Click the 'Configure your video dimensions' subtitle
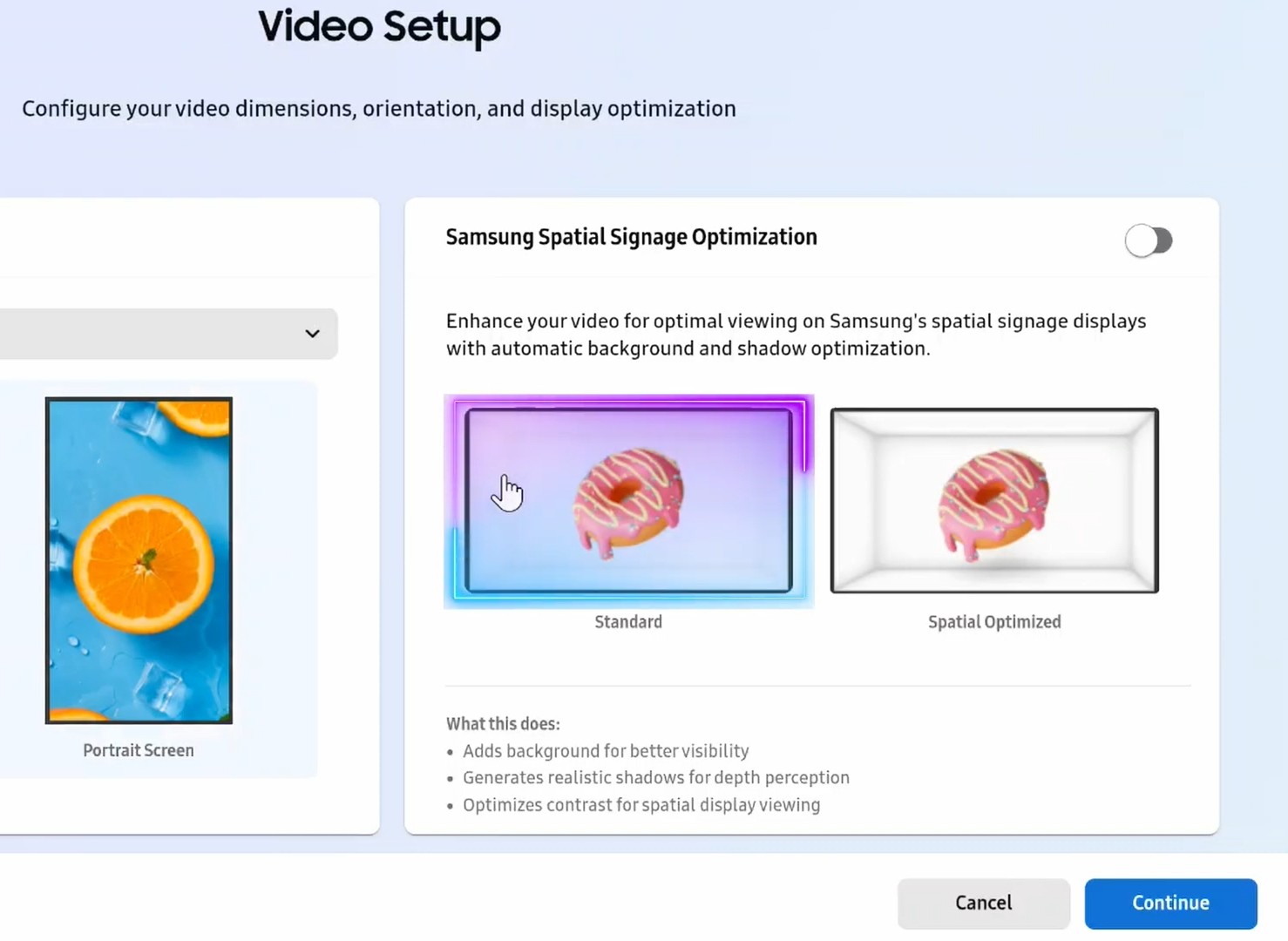The height and width of the screenshot is (941, 1288). click(x=379, y=109)
